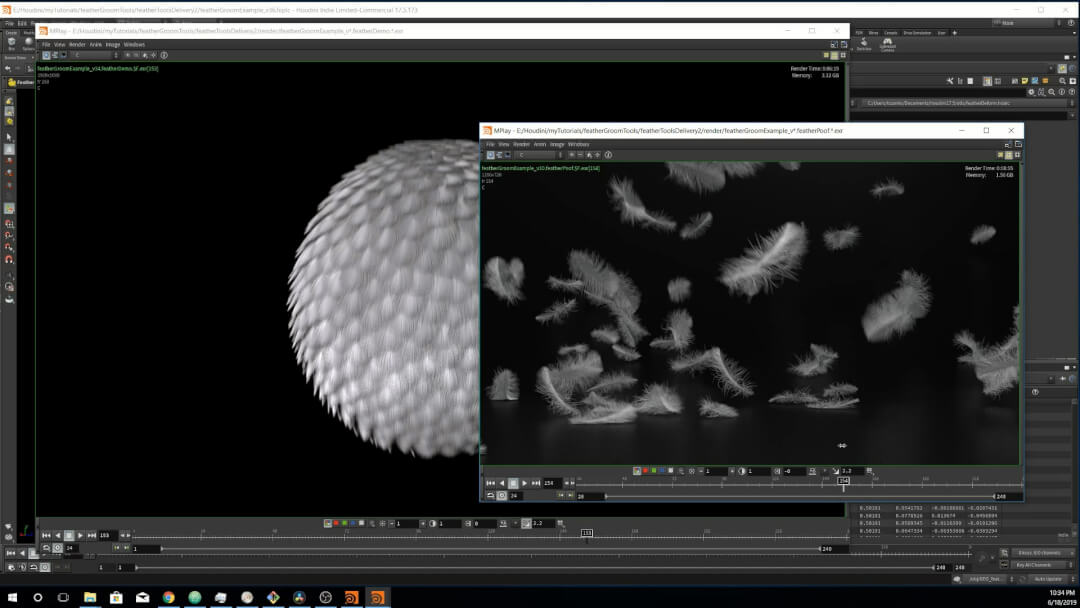Toggle green channel in featherPoof MPlay
This screenshot has width=1080, height=608.
654,471
